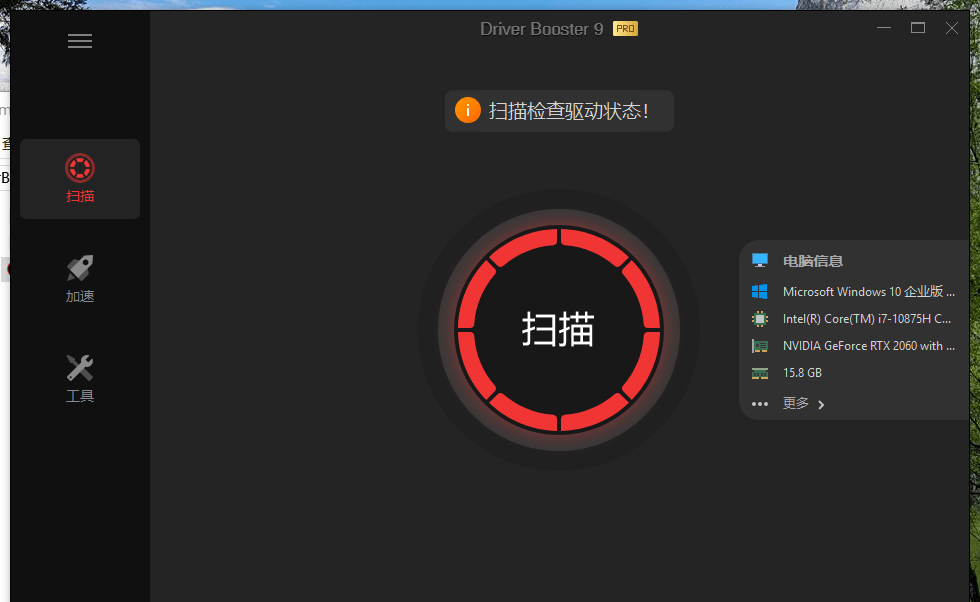Screen dimensions: 980x602
Task: Select the NVIDIA GeForce RTX 2060 entry
Action: coord(869,346)
